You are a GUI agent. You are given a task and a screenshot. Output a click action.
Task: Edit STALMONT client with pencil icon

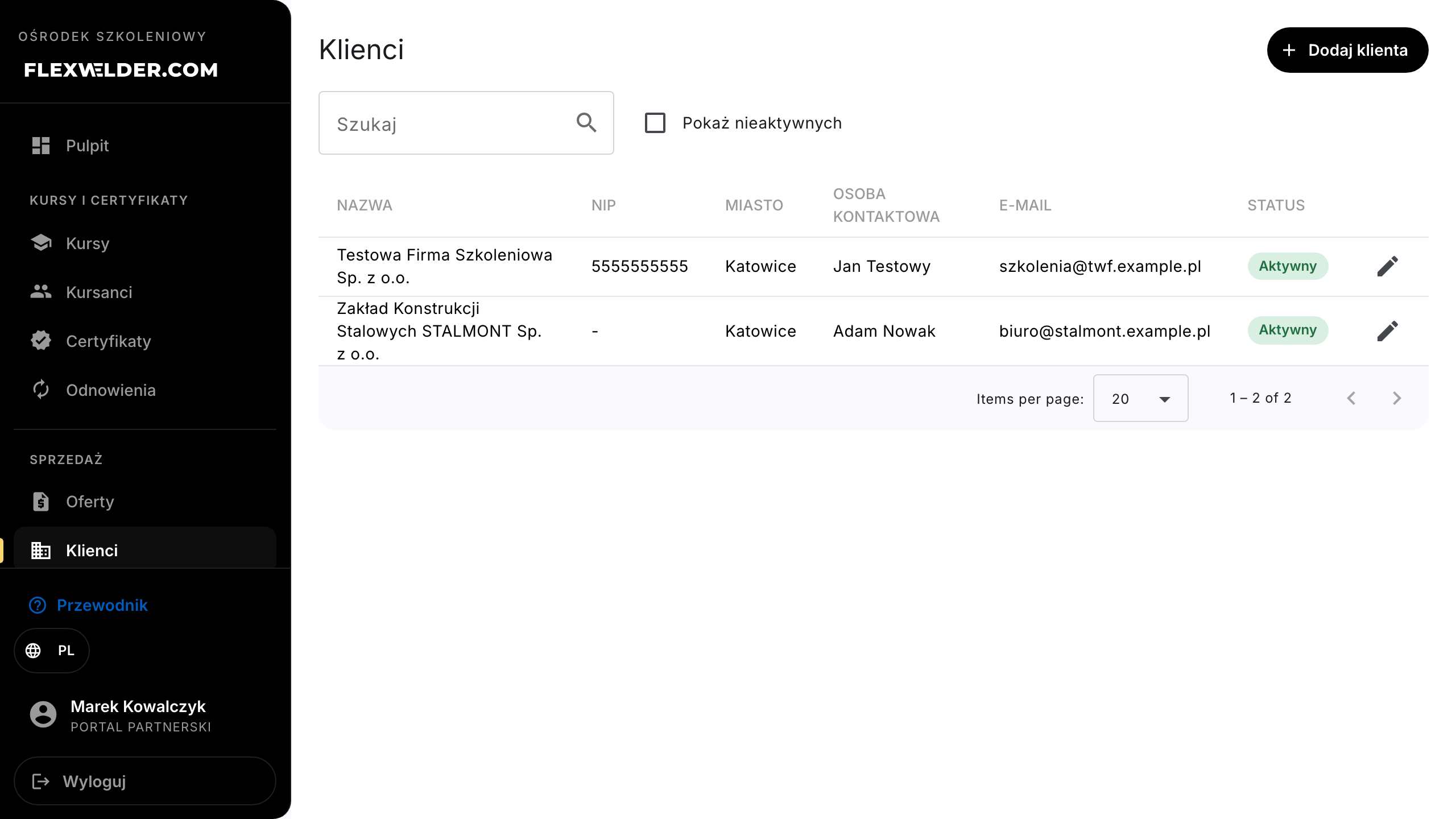click(x=1387, y=330)
